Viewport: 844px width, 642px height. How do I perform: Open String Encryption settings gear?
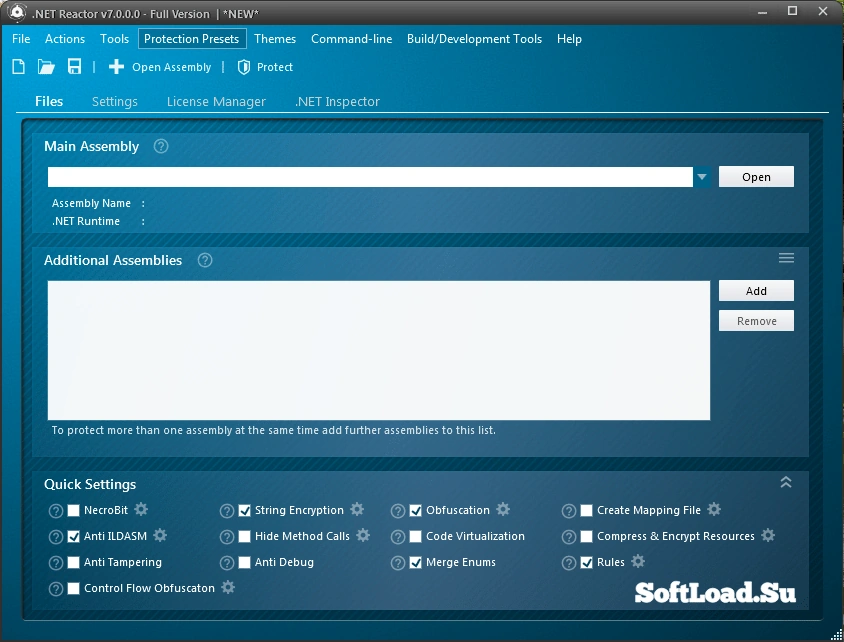(x=357, y=509)
